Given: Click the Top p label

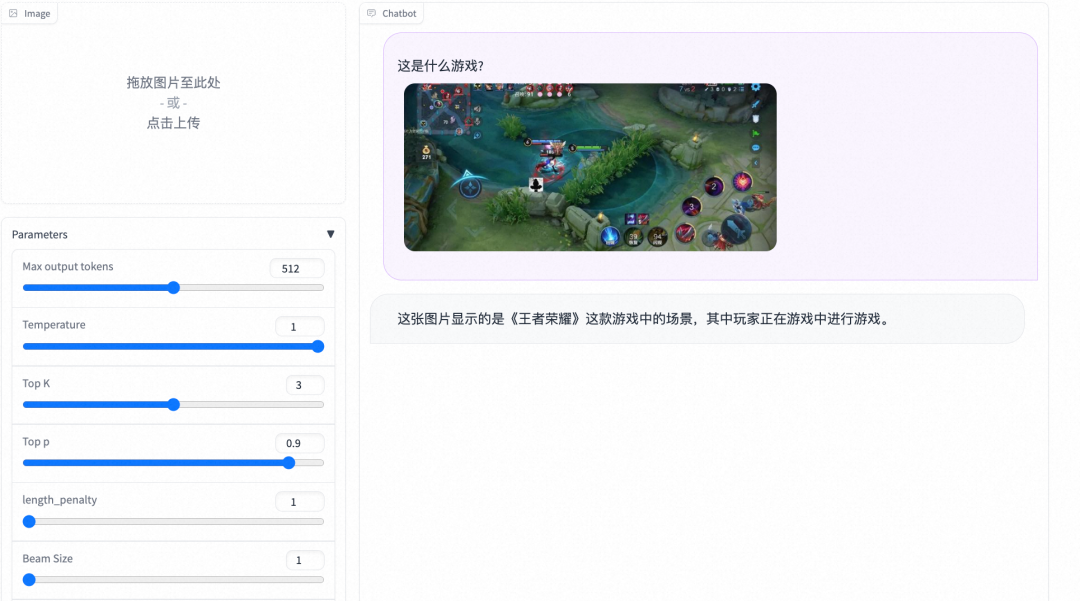Looking at the screenshot, I should pos(36,441).
